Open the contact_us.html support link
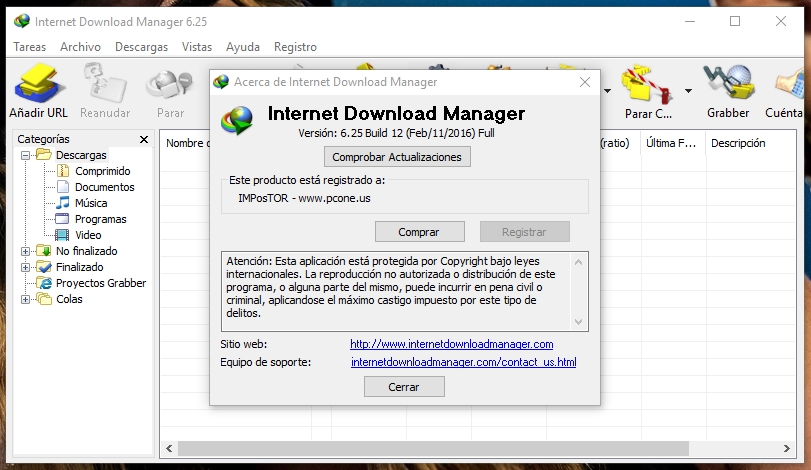This screenshot has width=811, height=470. (463, 362)
